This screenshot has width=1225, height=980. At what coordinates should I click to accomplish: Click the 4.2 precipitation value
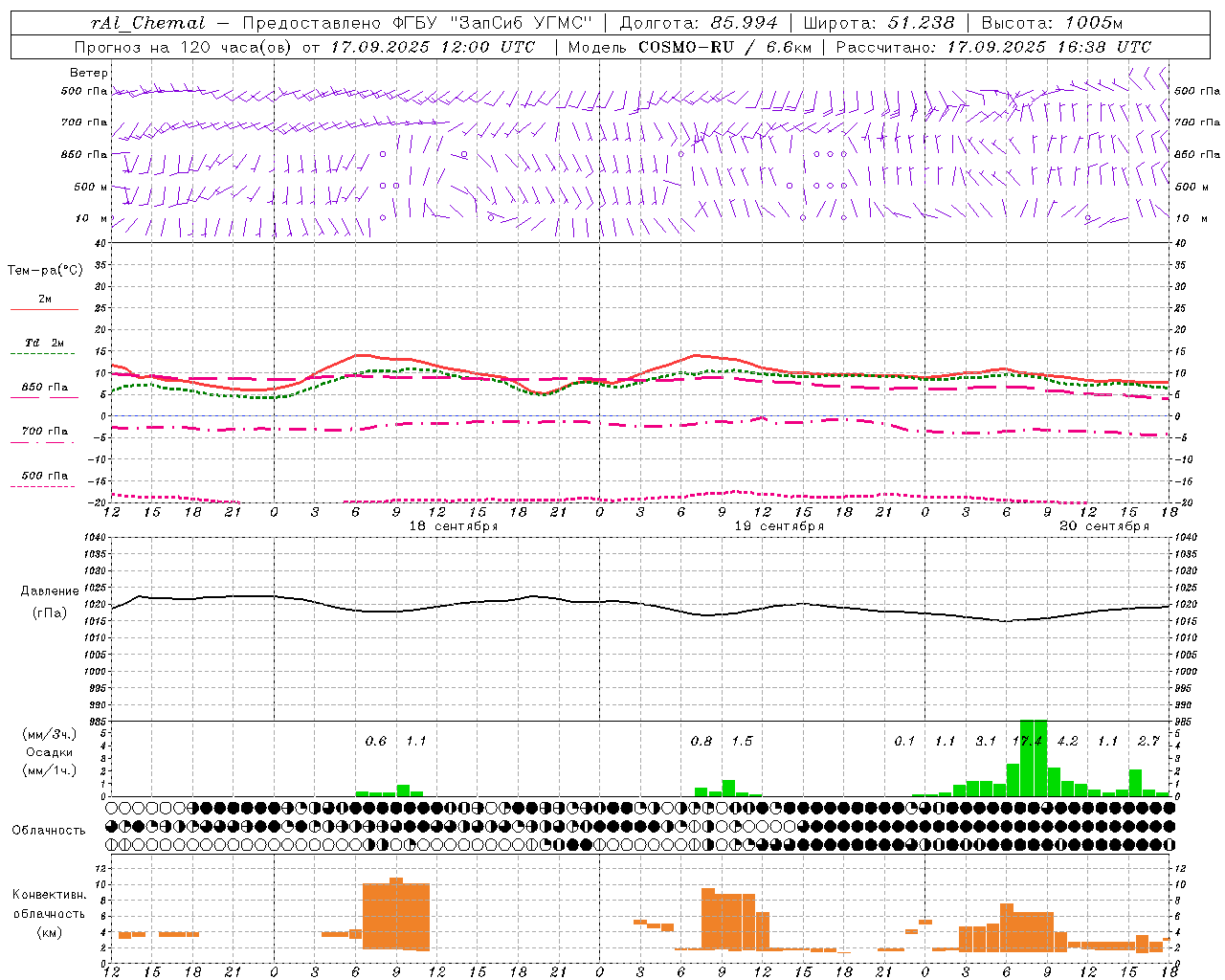1067,742
